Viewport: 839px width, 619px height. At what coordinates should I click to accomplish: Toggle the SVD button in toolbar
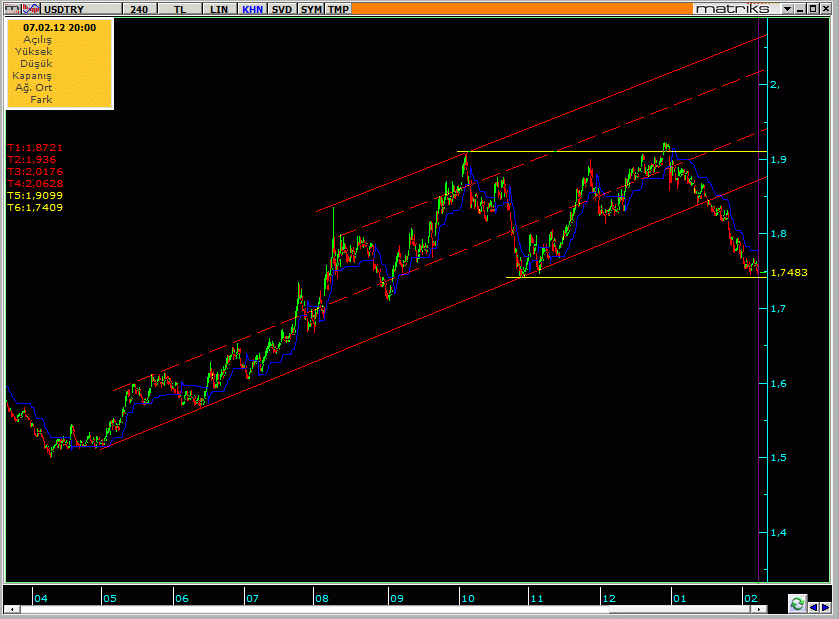point(283,9)
